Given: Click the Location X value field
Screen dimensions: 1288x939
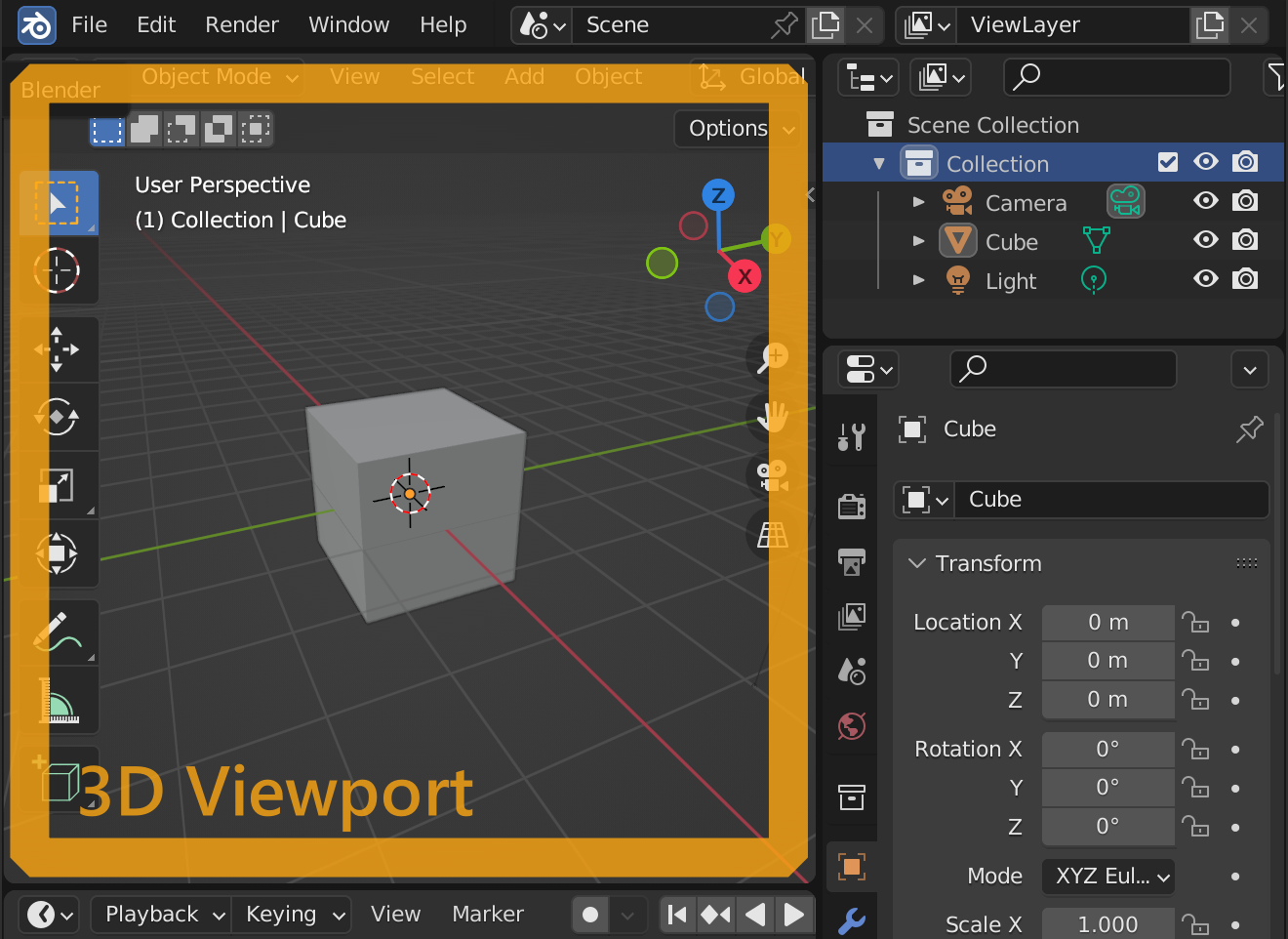Looking at the screenshot, I should 1108,623.
